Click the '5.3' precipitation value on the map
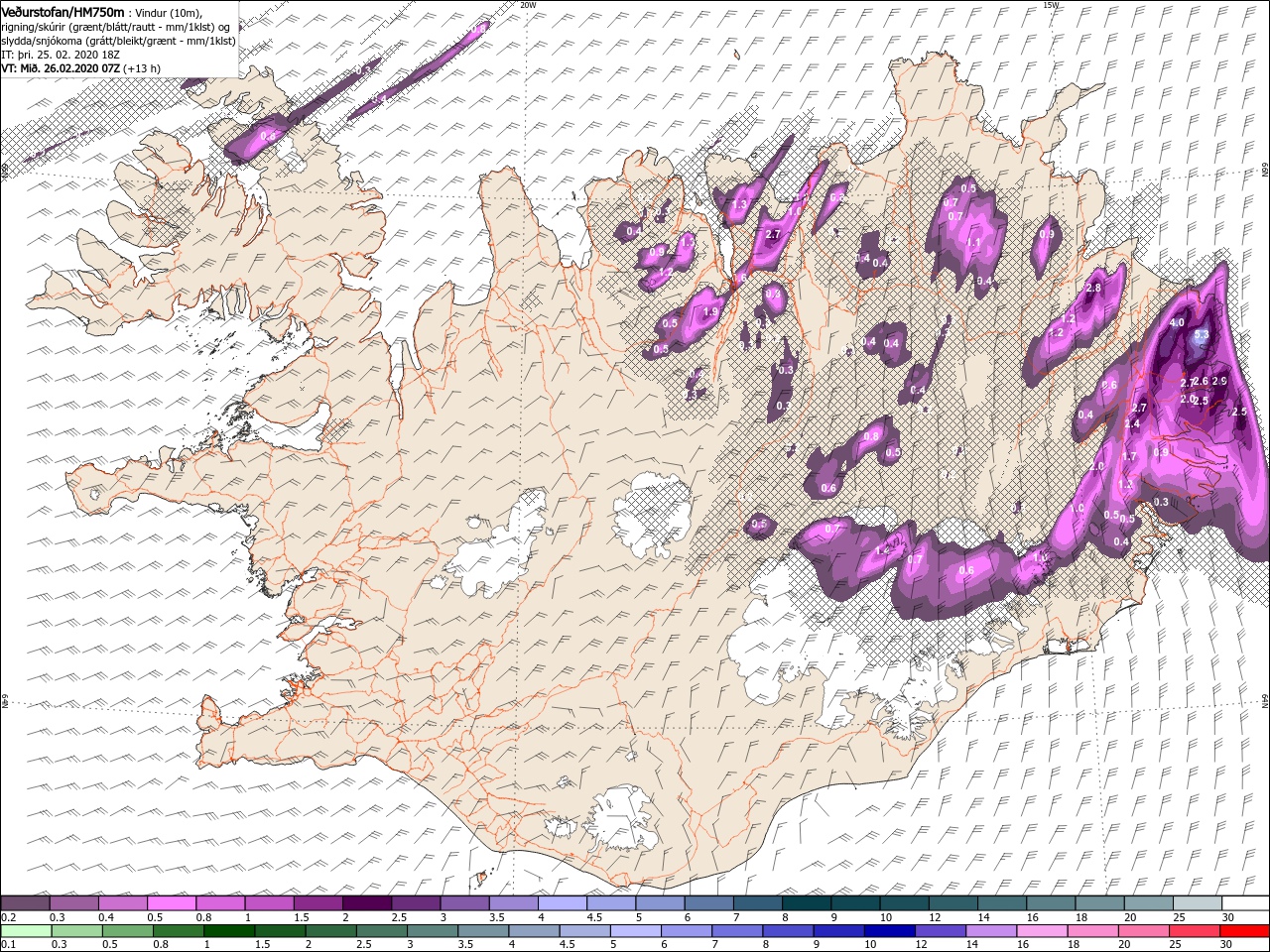 [x=1202, y=335]
